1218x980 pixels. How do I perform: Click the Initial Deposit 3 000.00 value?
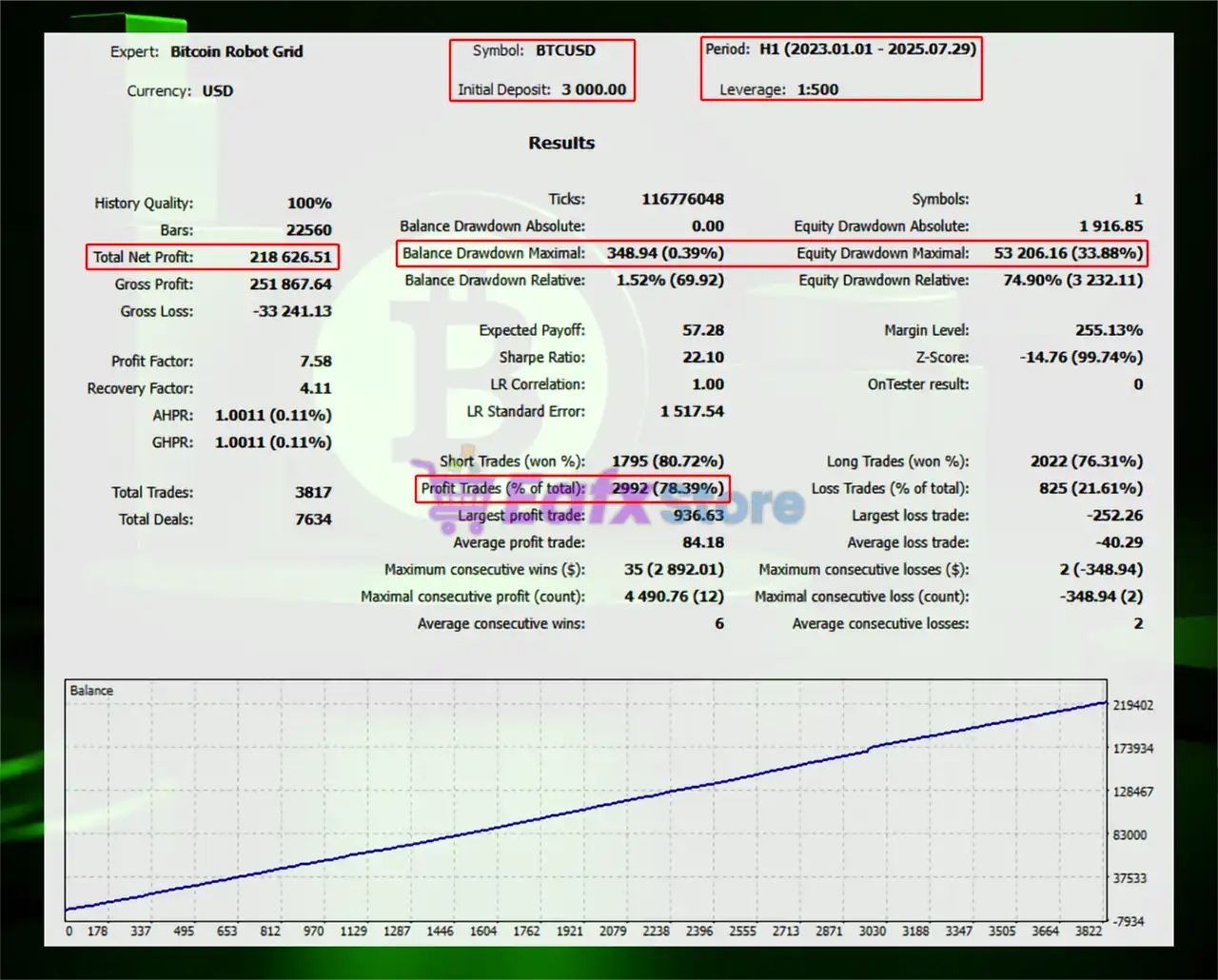593,89
